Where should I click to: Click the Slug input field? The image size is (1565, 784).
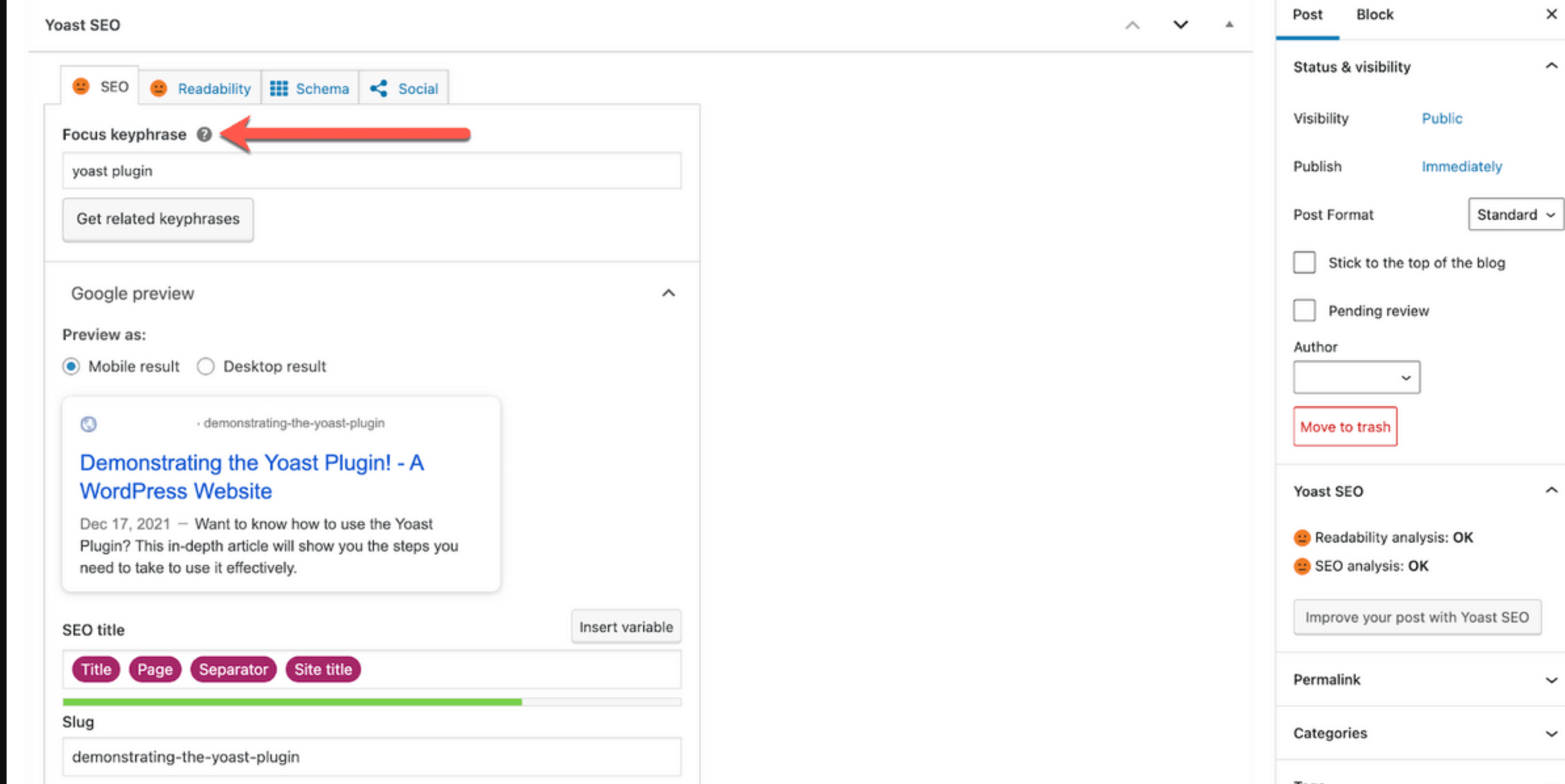tap(371, 756)
